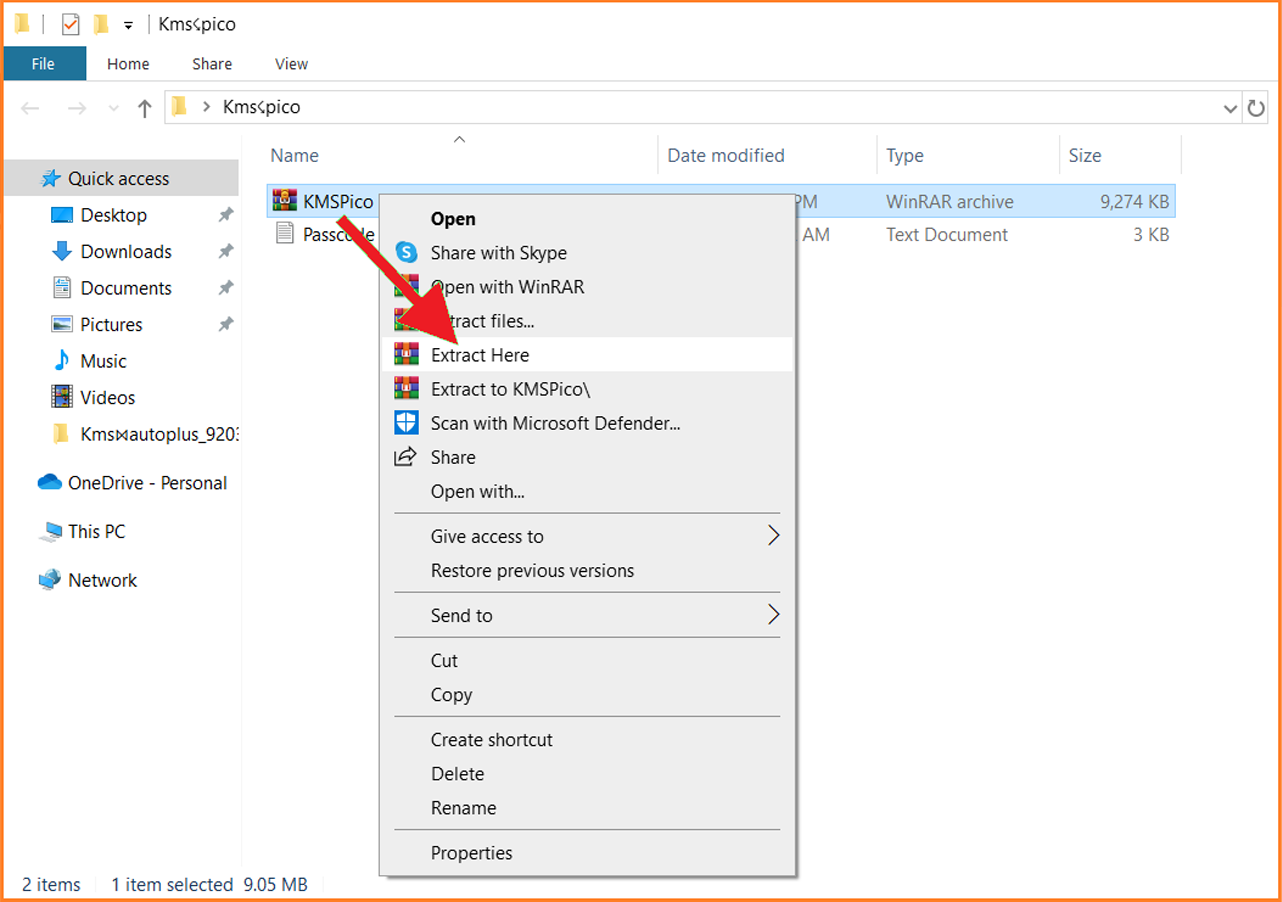Click the Refresh button beside address bar
The width and height of the screenshot is (1282, 902).
1257,108
